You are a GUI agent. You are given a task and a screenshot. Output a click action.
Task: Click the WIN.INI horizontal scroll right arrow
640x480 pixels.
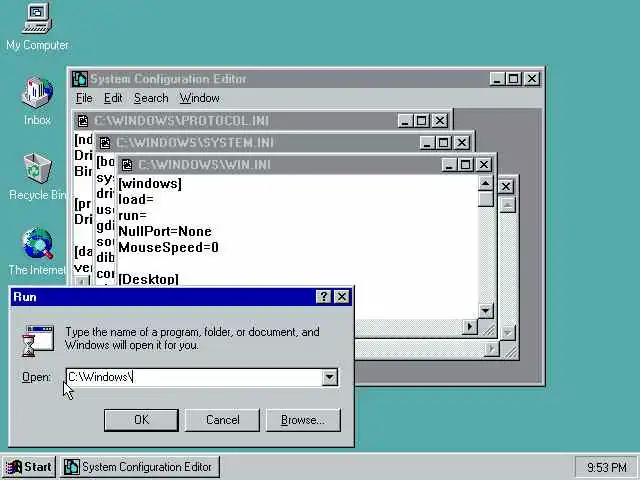coord(469,327)
